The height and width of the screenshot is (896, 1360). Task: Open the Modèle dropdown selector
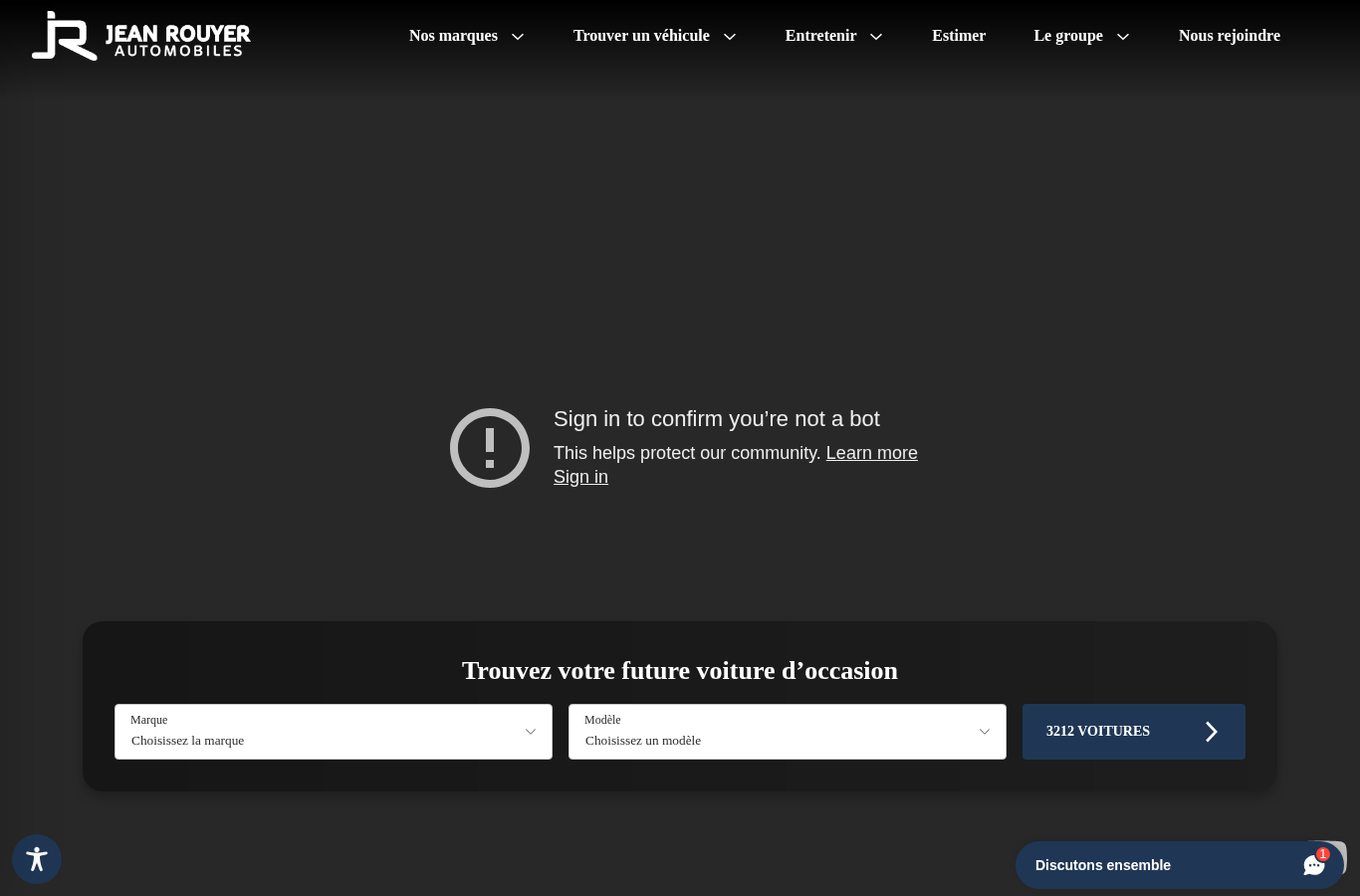pyautogui.click(x=788, y=732)
